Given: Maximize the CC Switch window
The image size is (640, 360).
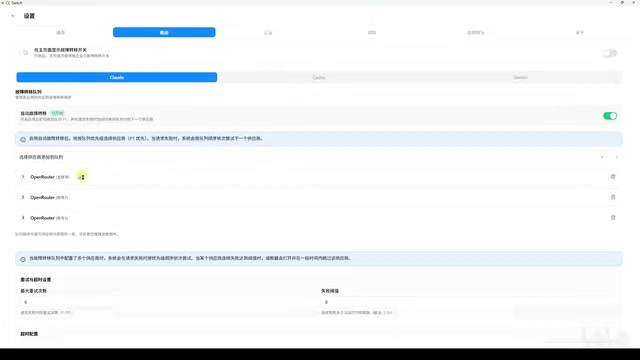Looking at the screenshot, I should 622,2.
